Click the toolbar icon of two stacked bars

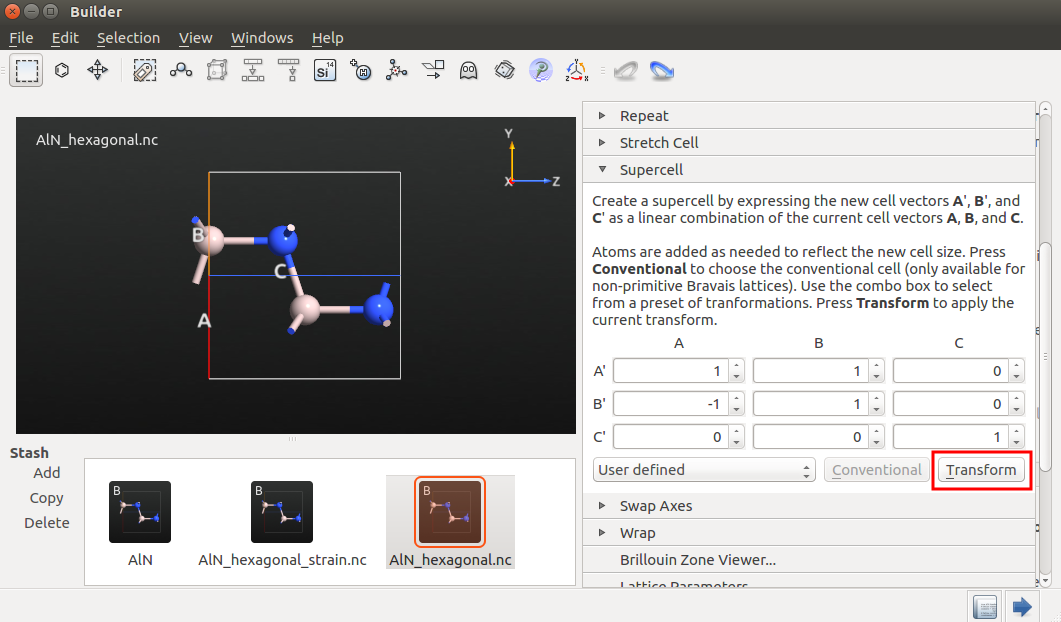pos(253,70)
